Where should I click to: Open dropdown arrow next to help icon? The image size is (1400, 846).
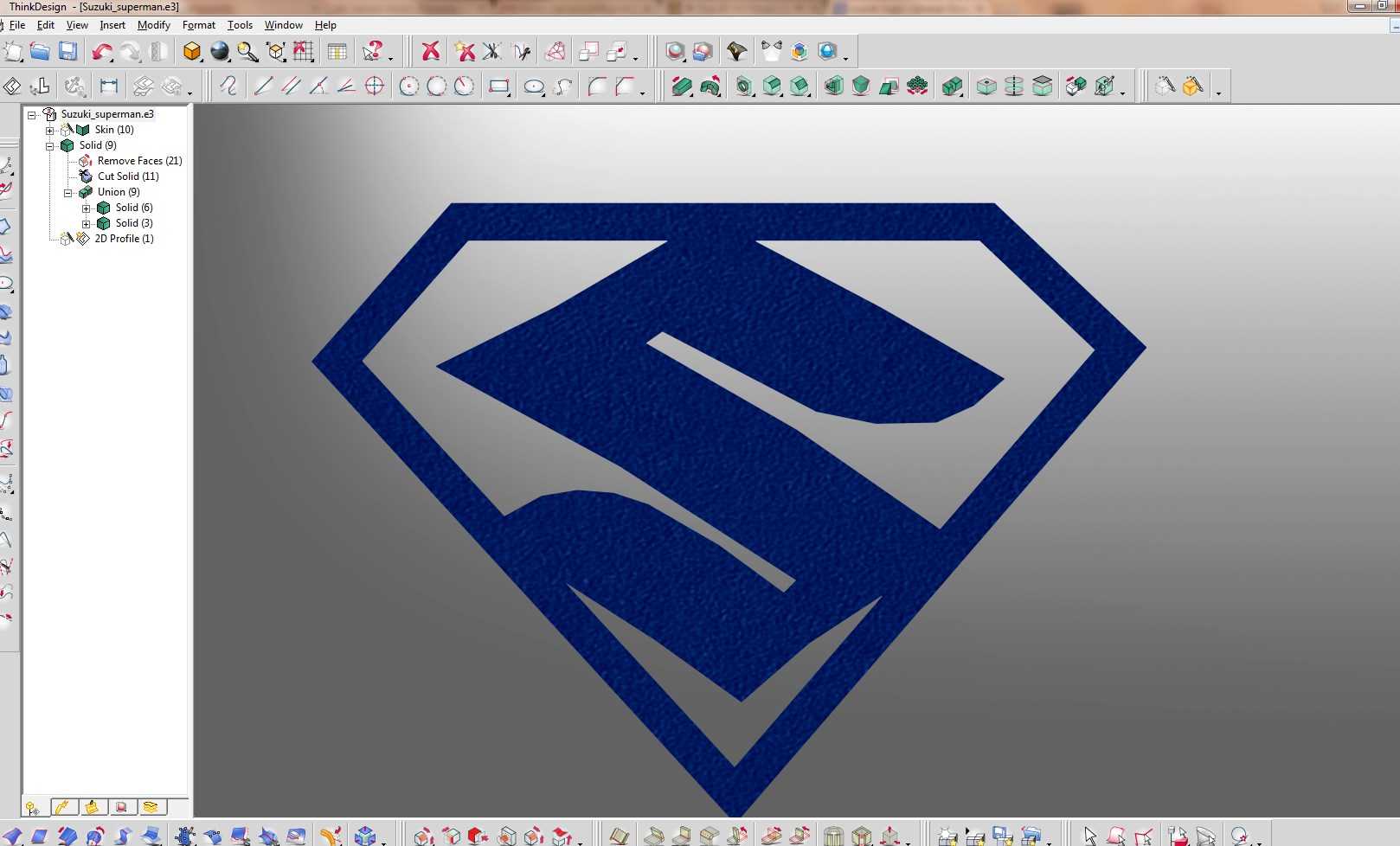coord(390,58)
